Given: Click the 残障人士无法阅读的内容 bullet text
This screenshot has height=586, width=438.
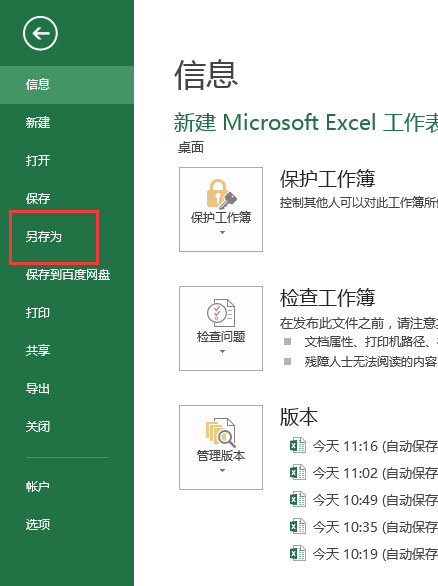Looking at the screenshot, I should click(x=371, y=362).
